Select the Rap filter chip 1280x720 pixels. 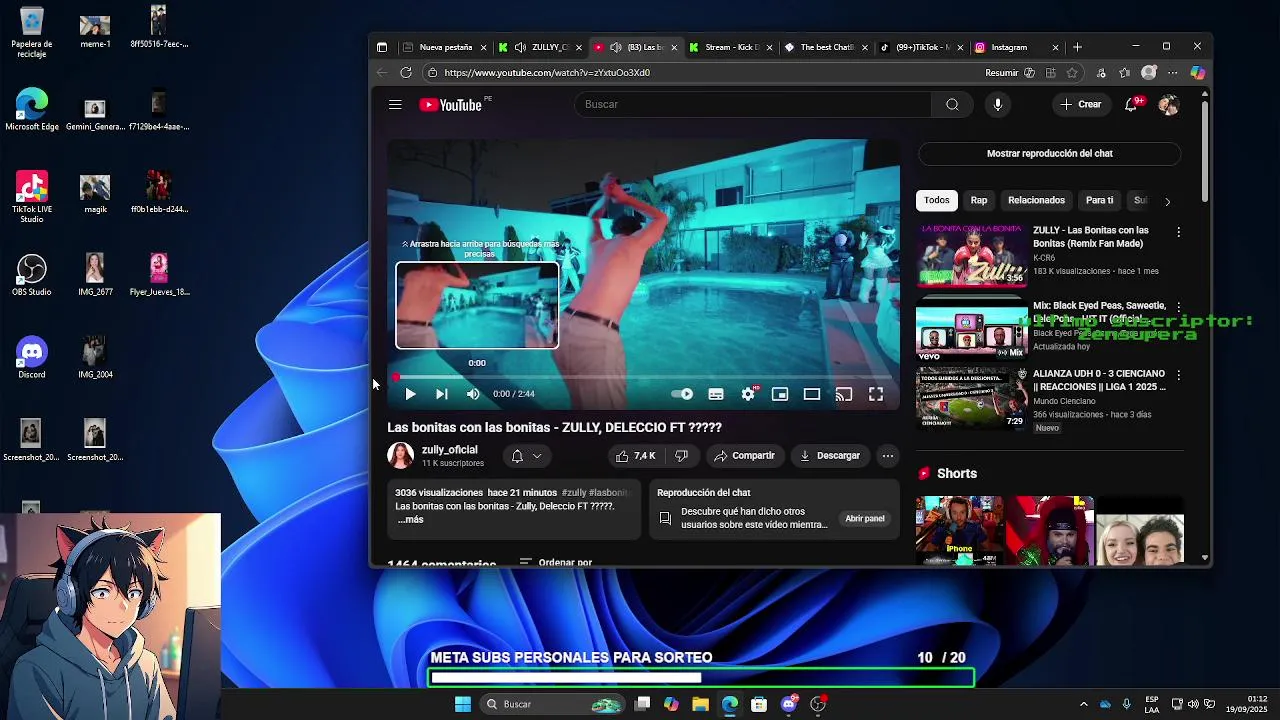tap(979, 200)
